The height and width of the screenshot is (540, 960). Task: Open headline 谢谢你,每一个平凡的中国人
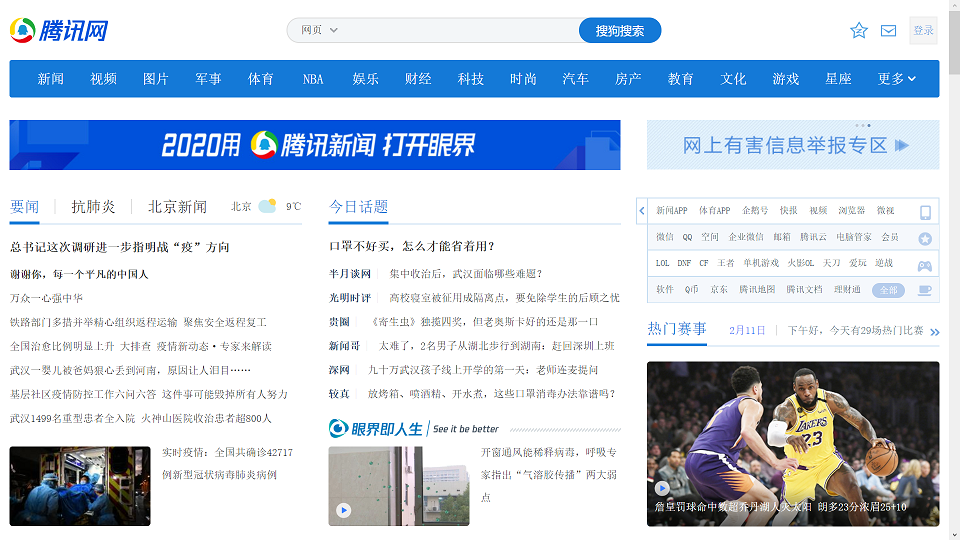(79, 274)
